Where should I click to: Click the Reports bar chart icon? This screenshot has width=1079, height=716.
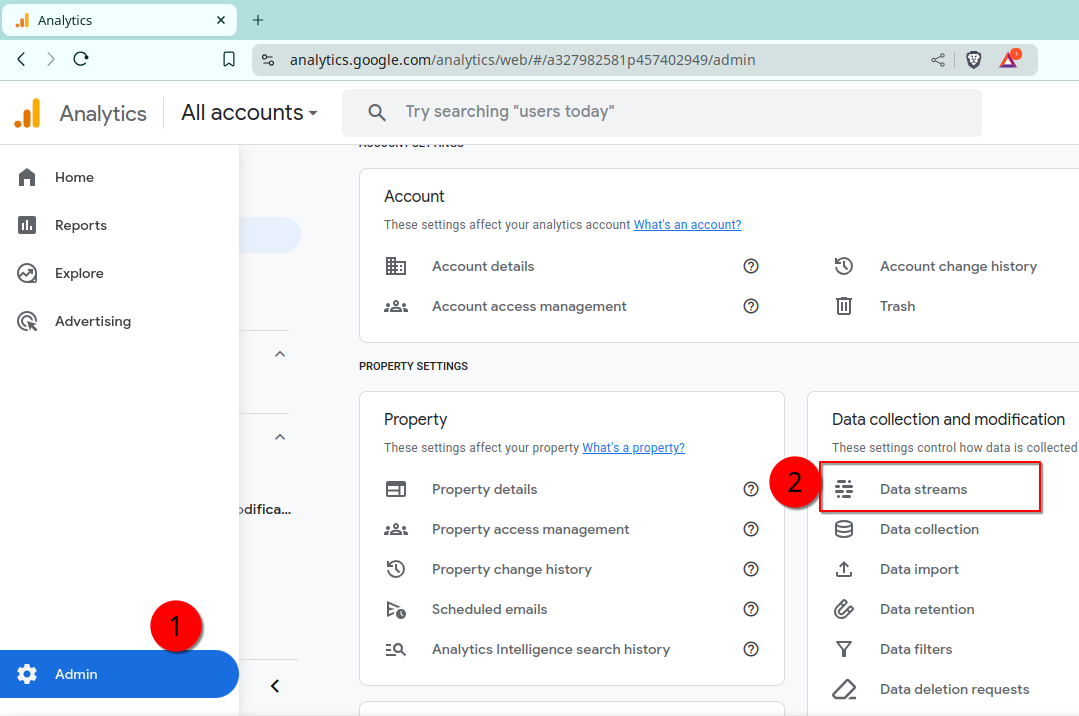27,225
